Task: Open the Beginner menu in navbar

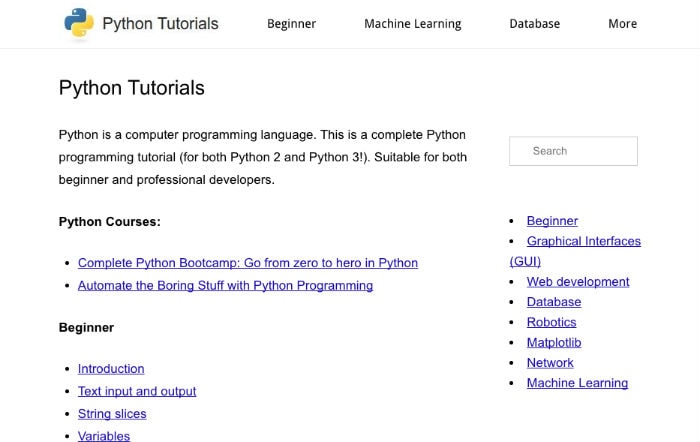Action: point(292,24)
